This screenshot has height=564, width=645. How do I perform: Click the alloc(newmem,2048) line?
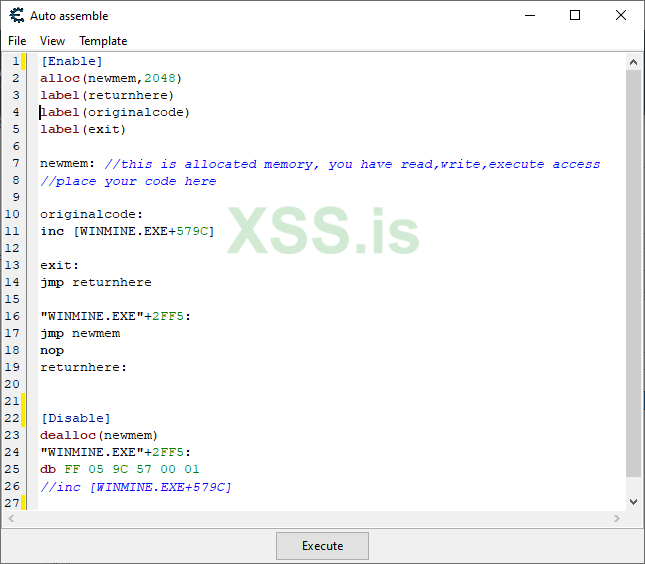pos(111,78)
